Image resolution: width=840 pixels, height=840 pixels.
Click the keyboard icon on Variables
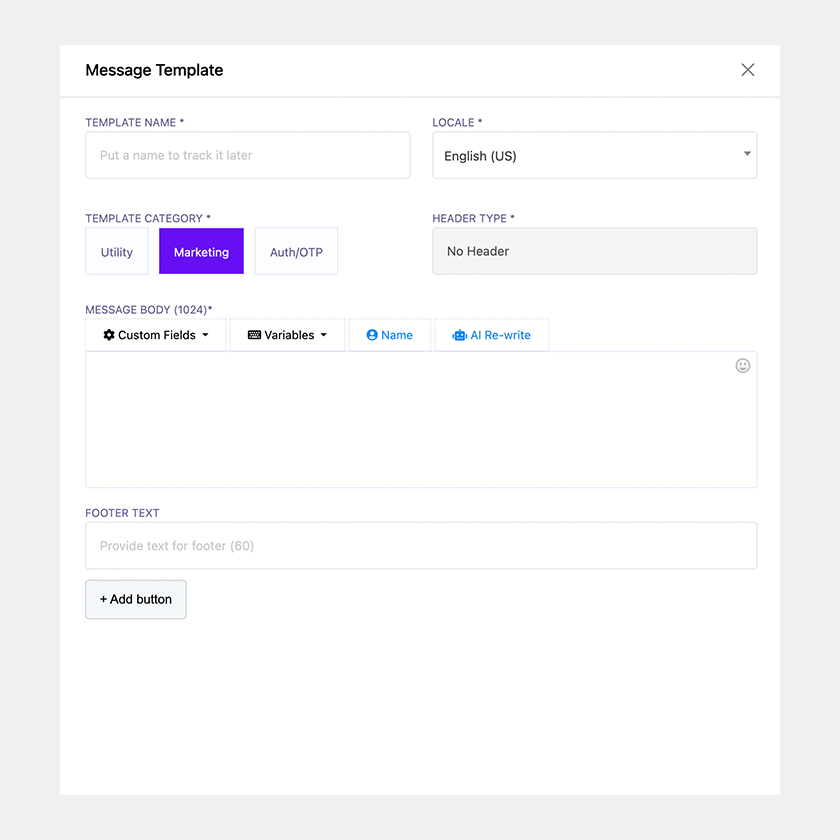point(254,335)
